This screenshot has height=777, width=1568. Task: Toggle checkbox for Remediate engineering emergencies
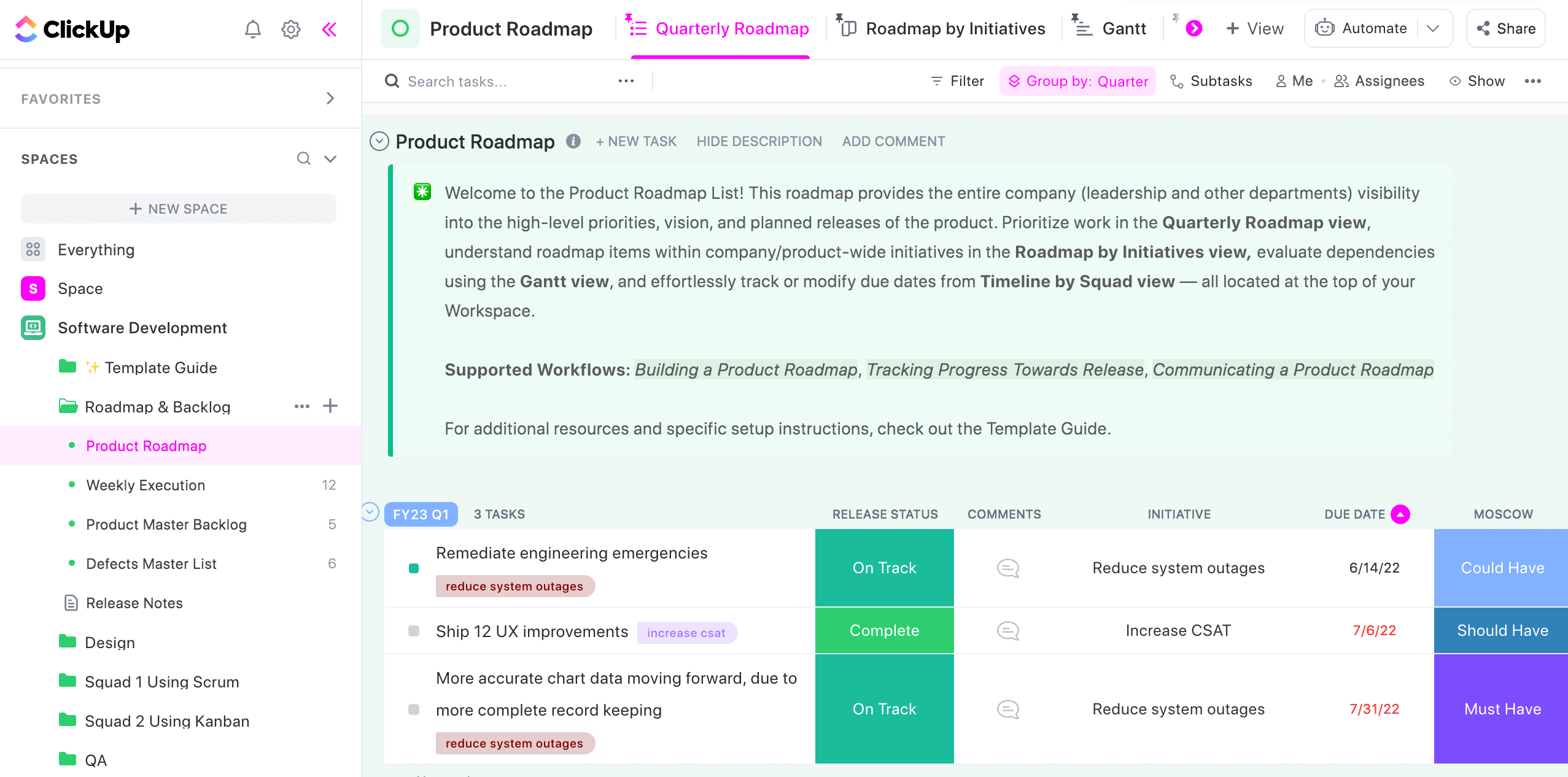[414, 568]
